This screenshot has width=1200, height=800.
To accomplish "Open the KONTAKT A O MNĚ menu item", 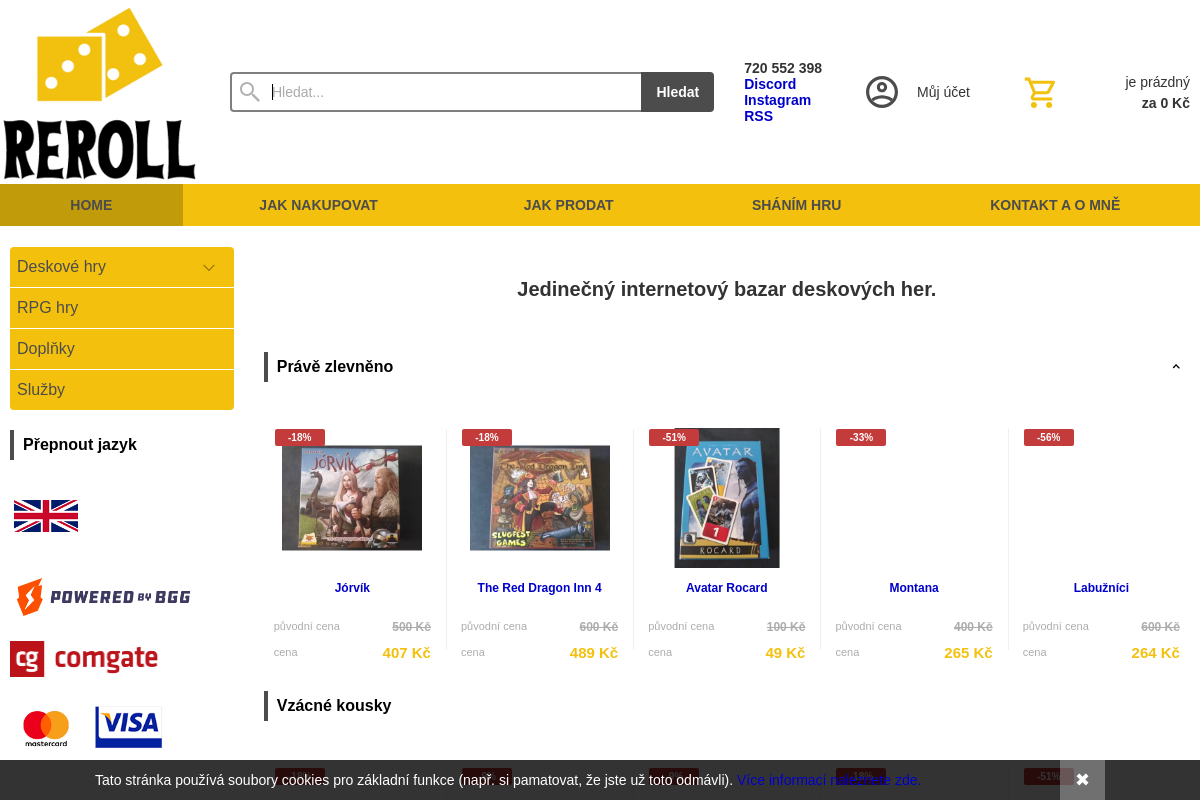I will tap(1055, 205).
